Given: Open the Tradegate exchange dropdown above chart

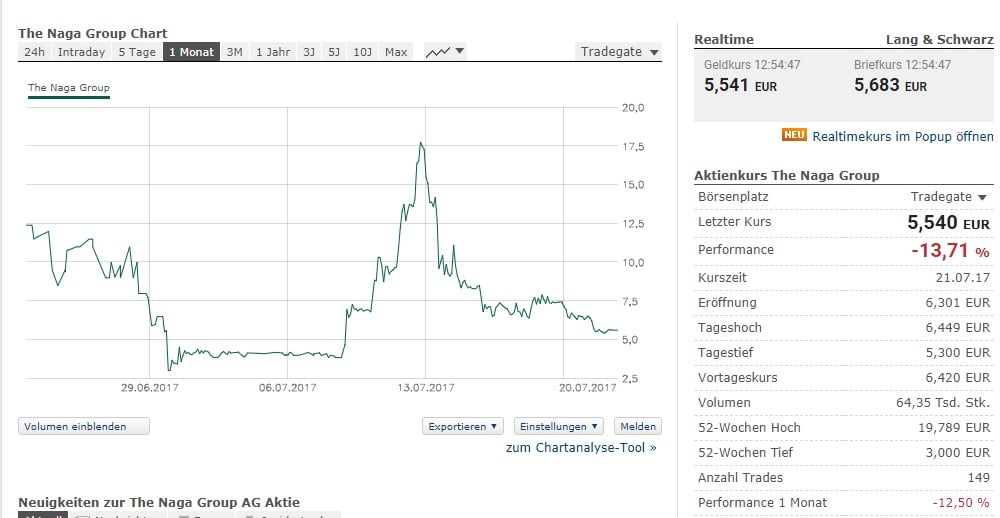Looking at the screenshot, I should (x=619, y=52).
